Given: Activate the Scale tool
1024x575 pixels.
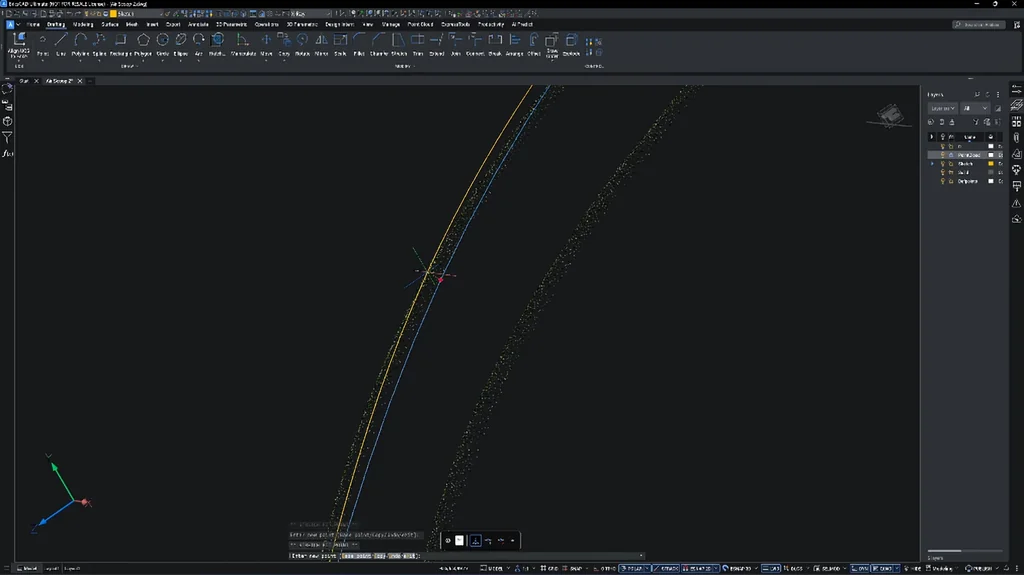Looking at the screenshot, I should point(340,44).
